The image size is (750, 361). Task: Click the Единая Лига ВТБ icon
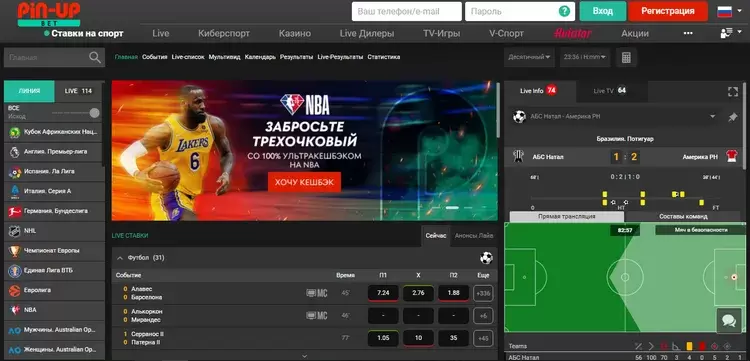[x=14, y=271]
